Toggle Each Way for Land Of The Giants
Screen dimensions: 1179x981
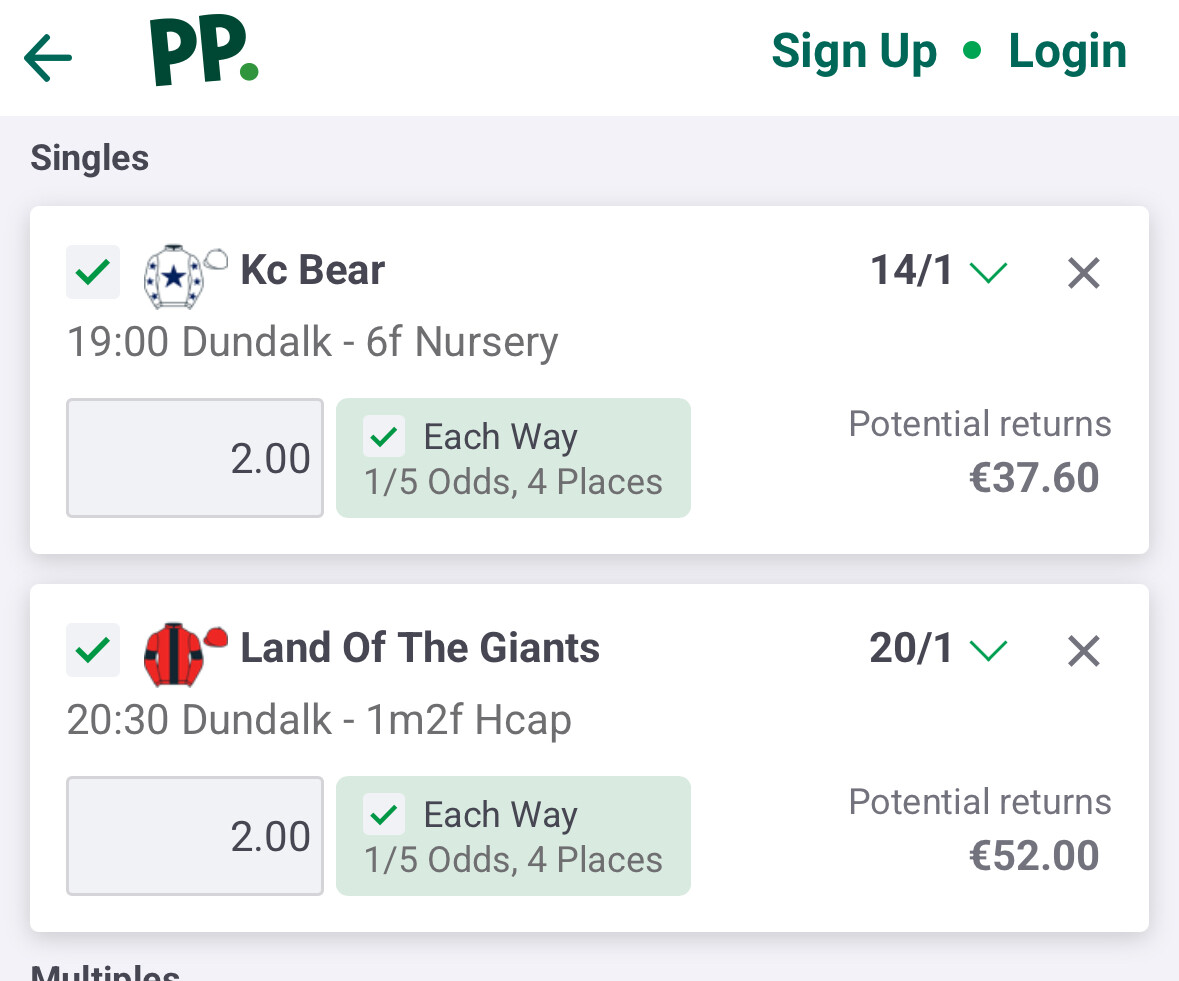tap(385, 815)
